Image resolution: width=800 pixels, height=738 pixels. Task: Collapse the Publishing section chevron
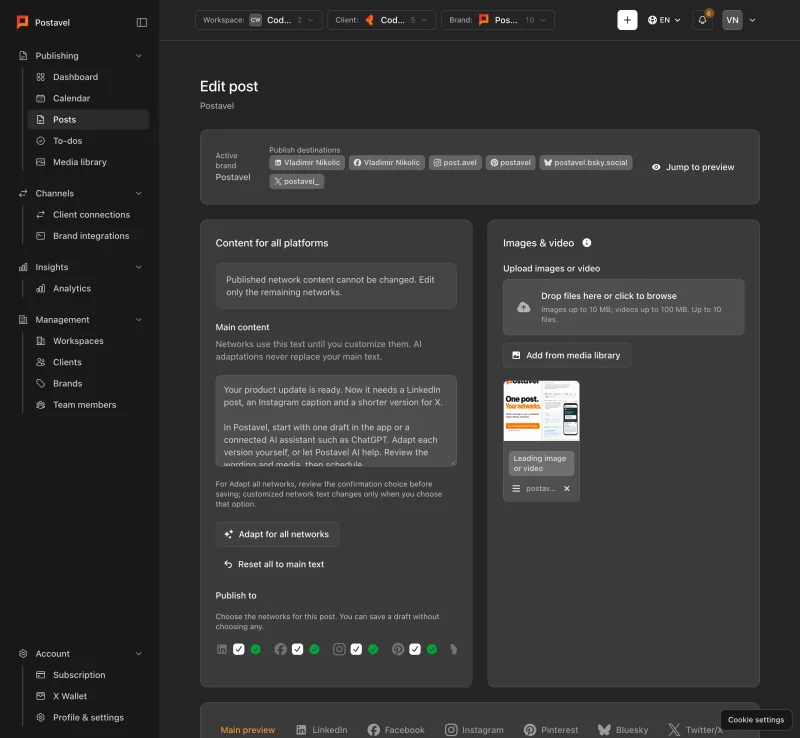pyautogui.click(x=139, y=56)
